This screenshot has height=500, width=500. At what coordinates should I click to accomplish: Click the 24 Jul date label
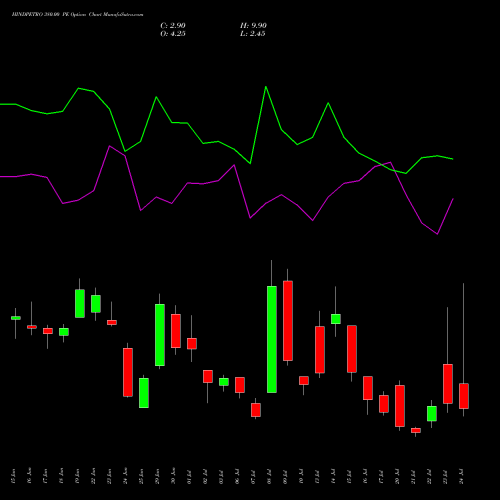[x=461, y=476]
